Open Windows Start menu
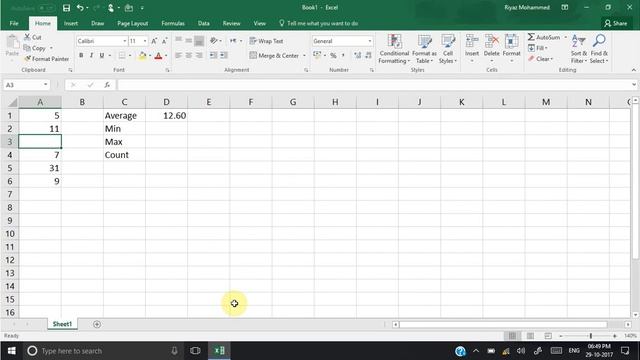Image resolution: width=640 pixels, height=360 pixels. click(11, 351)
